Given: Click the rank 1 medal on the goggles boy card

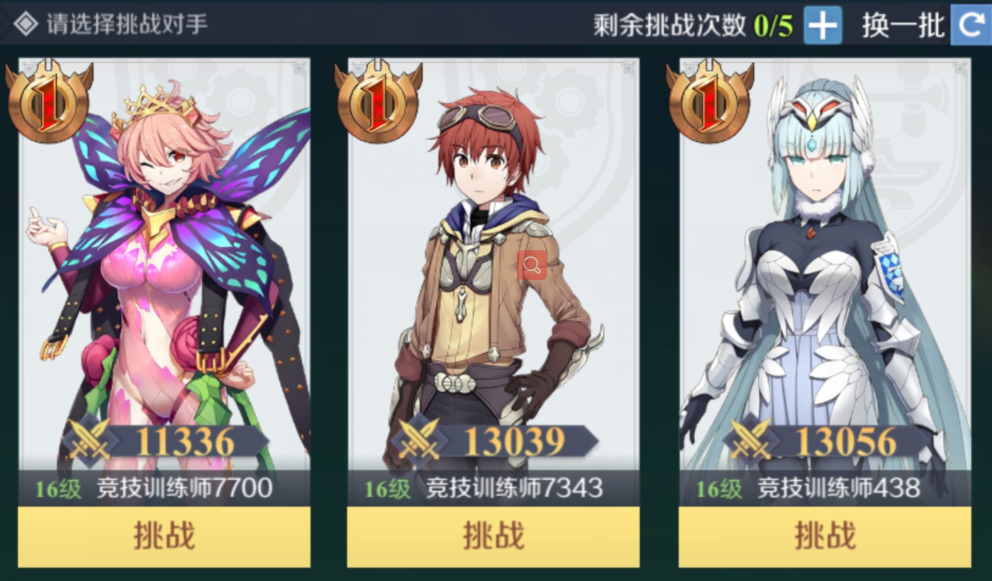Looking at the screenshot, I should tap(378, 101).
